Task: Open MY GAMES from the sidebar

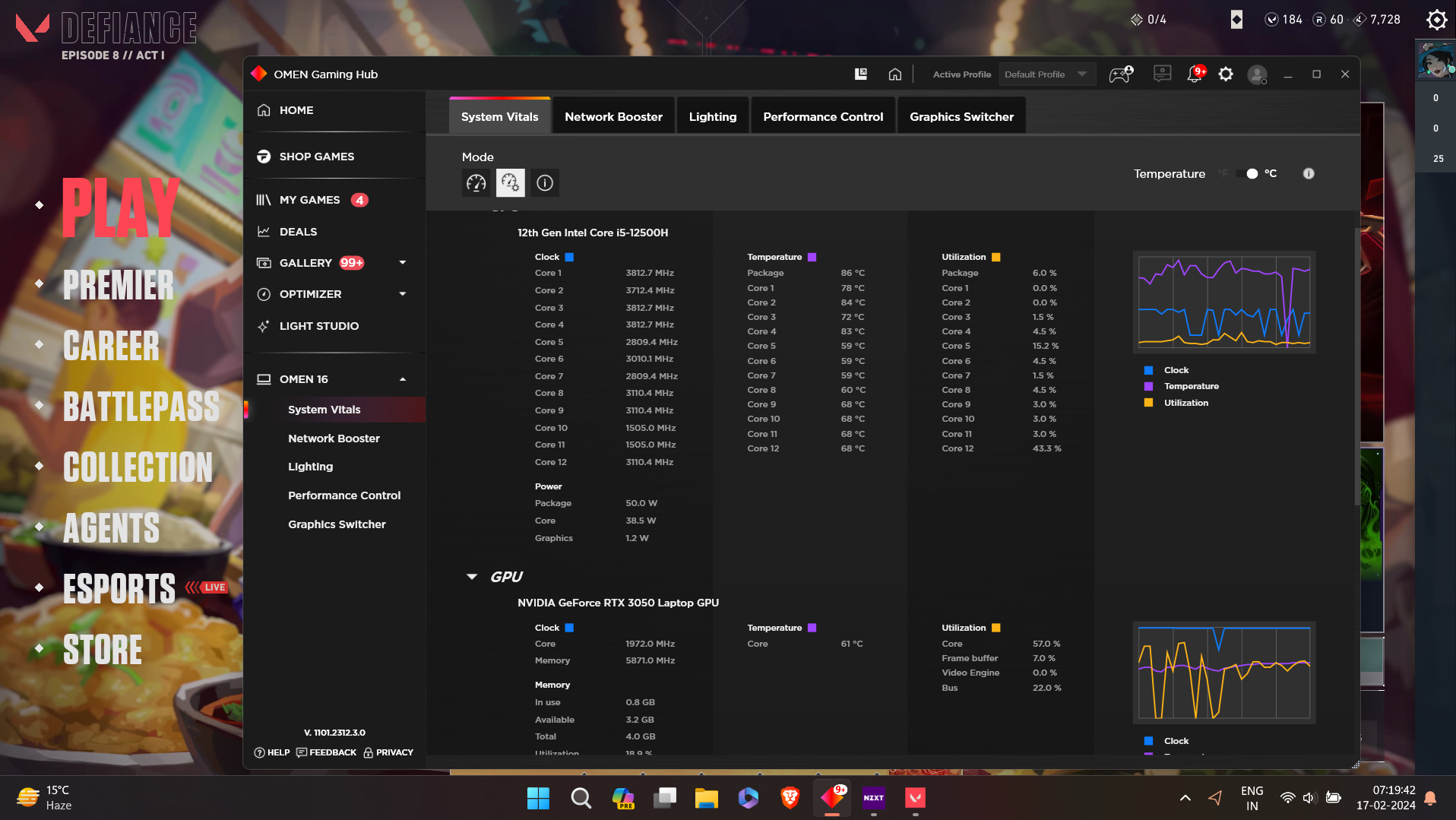Action: [x=309, y=199]
